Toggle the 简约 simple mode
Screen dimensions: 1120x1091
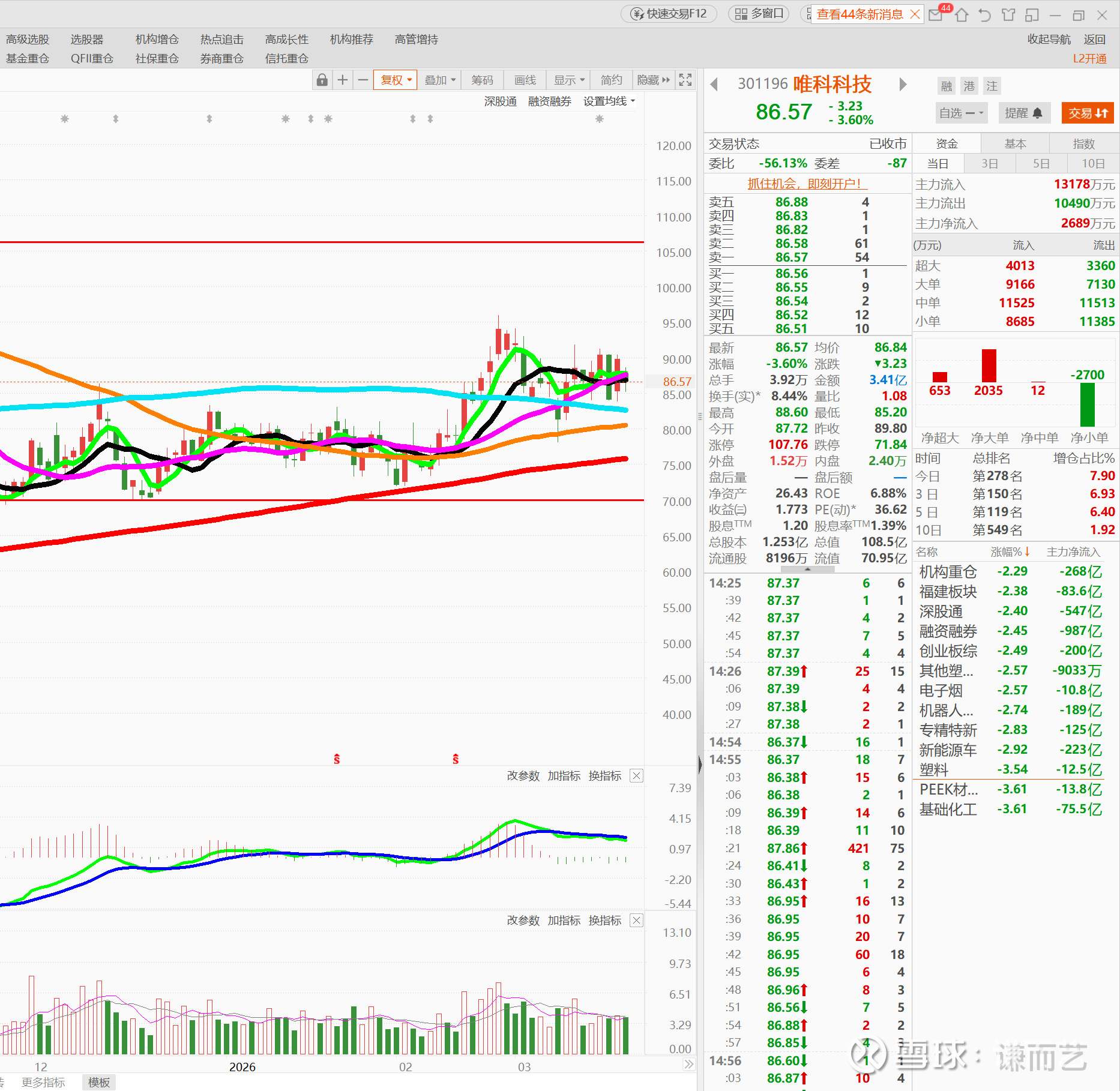click(x=611, y=80)
